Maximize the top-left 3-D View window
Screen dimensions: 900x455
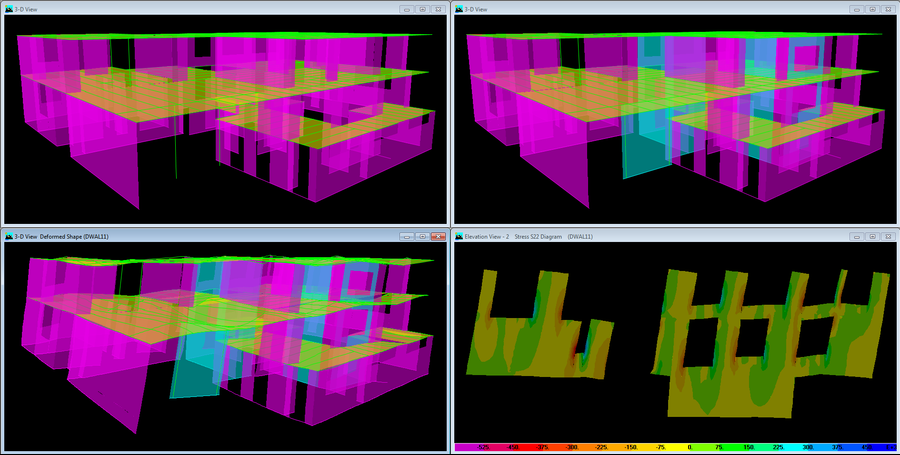click(x=422, y=9)
